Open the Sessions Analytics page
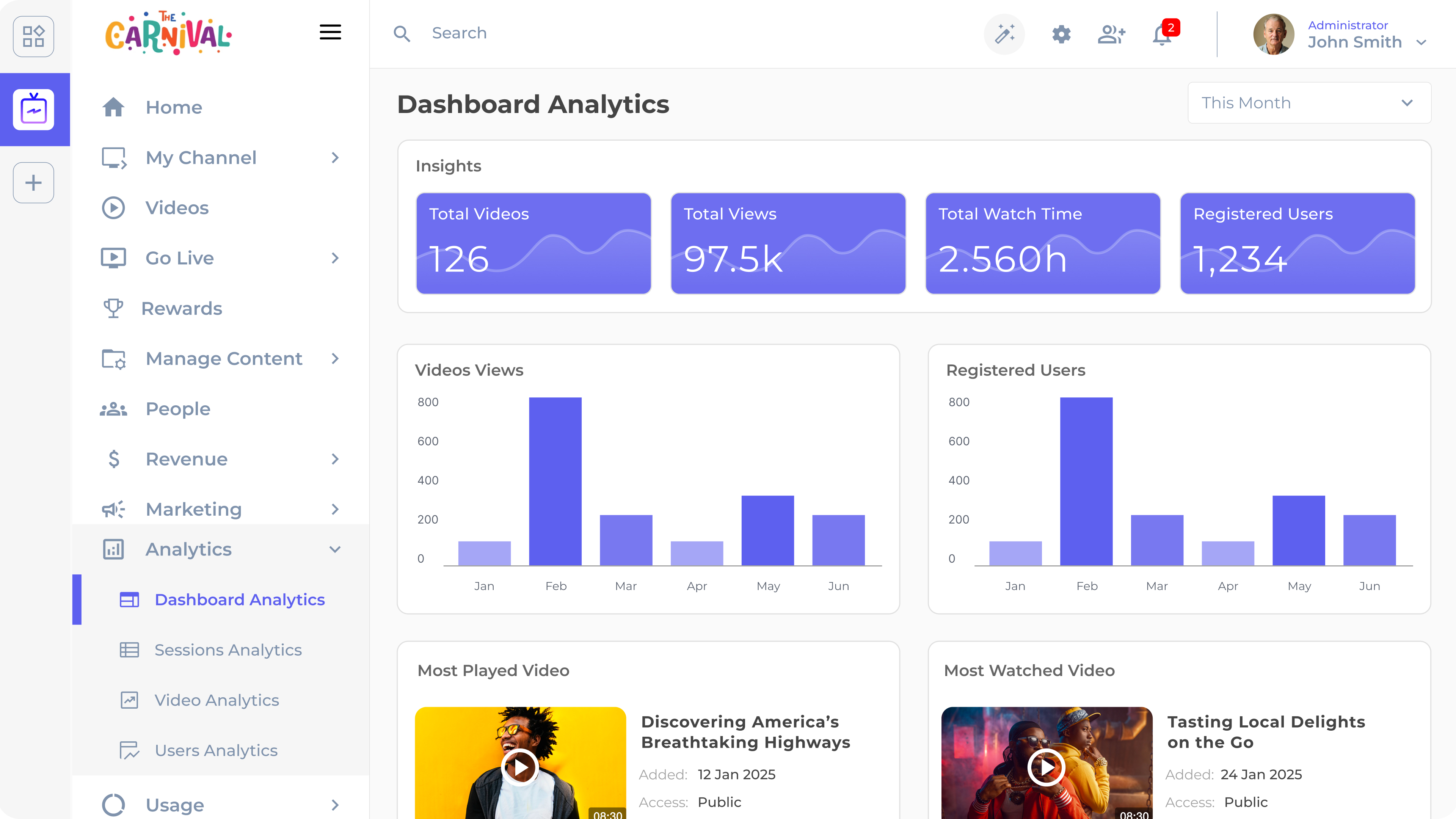Screen dimensions: 1456x819 click(228, 650)
